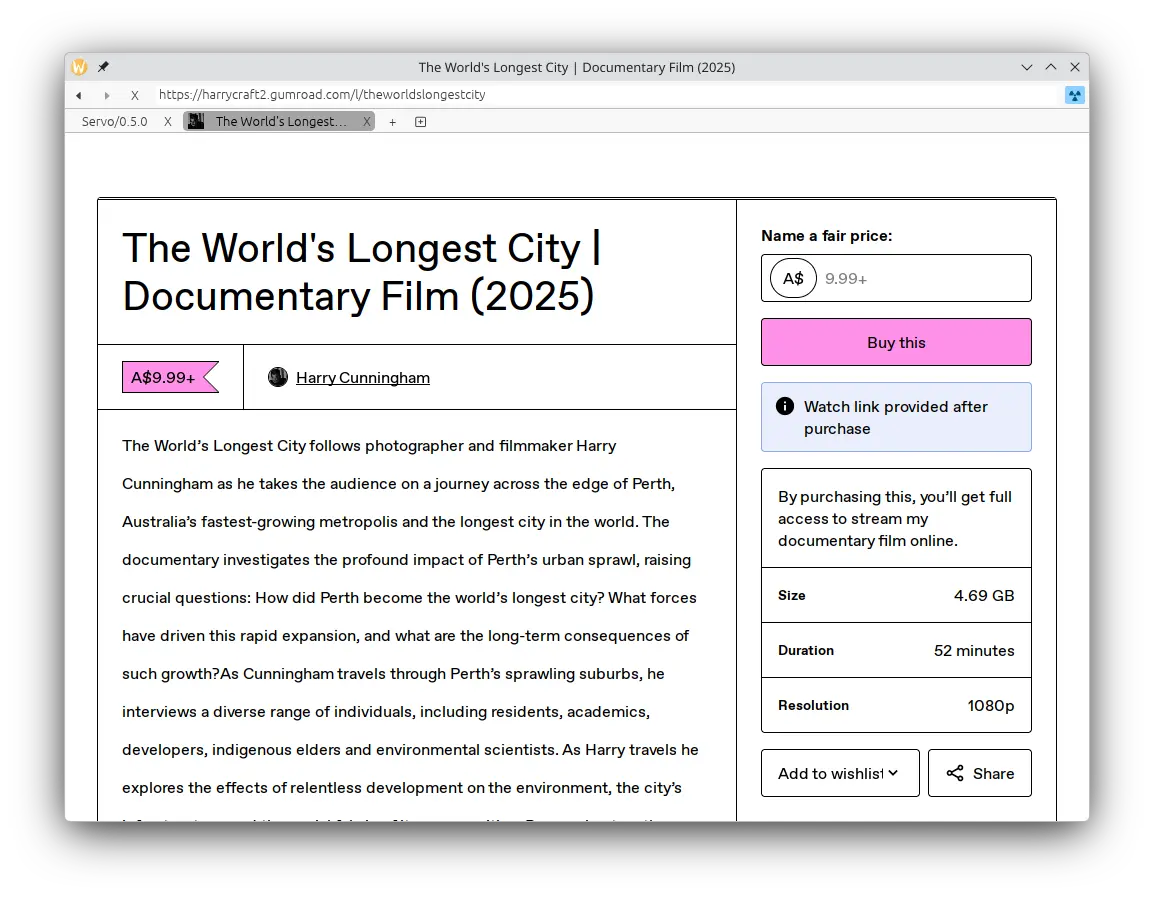Click the browser back arrow

[79, 95]
